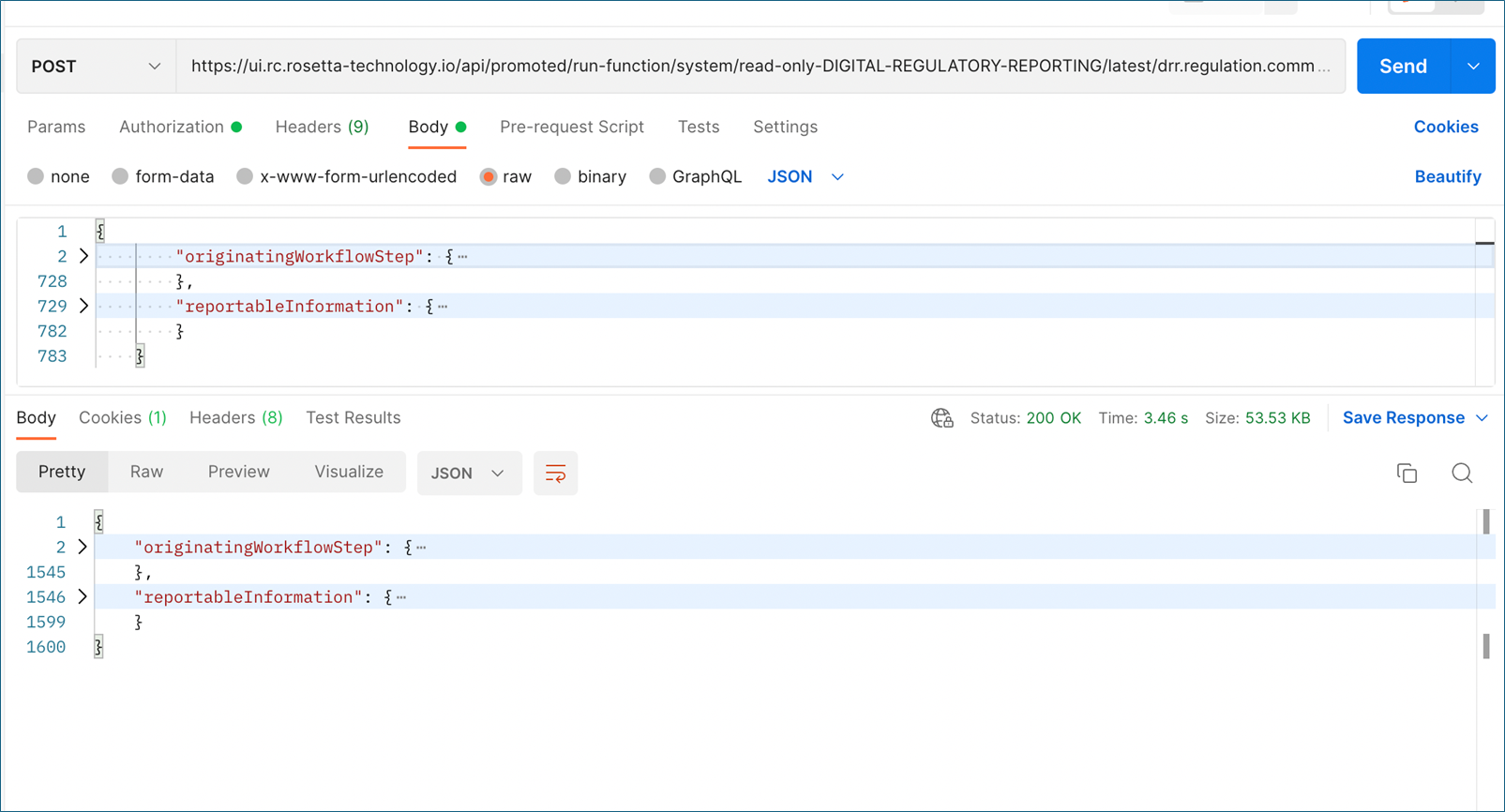Click the response body scrollbar thumb
This screenshot has width=1505, height=812.
tap(1486, 522)
